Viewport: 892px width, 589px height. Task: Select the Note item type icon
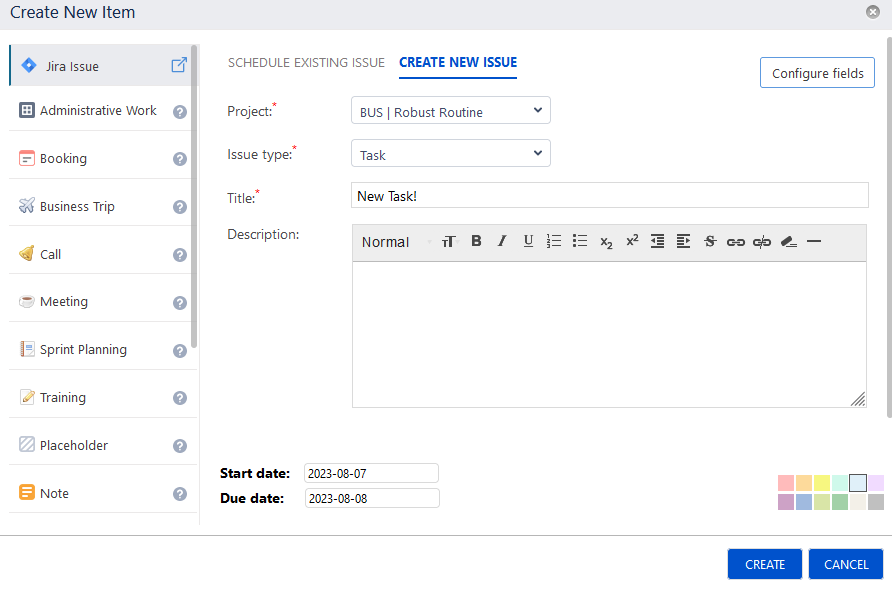29,492
